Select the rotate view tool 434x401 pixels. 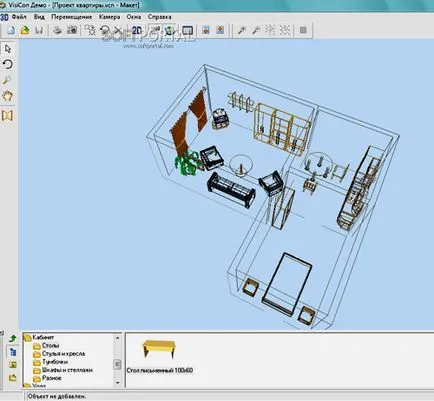8,64
